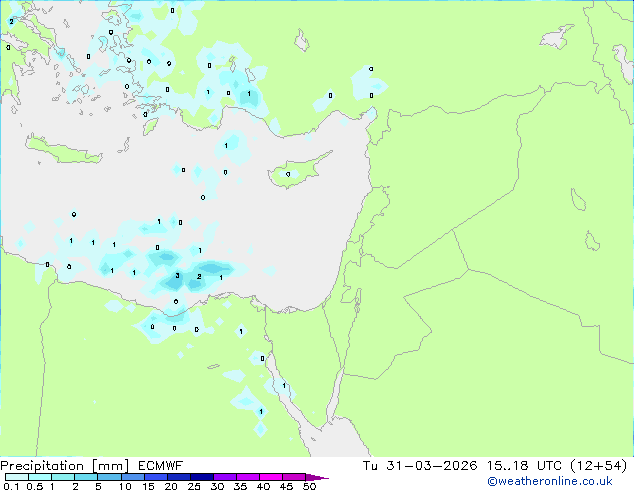Click the legend scale label '15'
This screenshot has width=634, height=490.
click(x=148, y=486)
